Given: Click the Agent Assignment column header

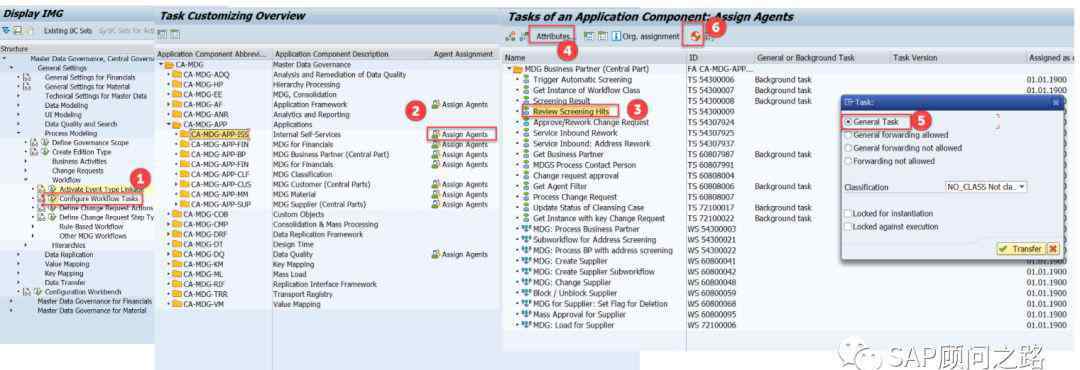Looking at the screenshot, I should (x=463, y=54).
